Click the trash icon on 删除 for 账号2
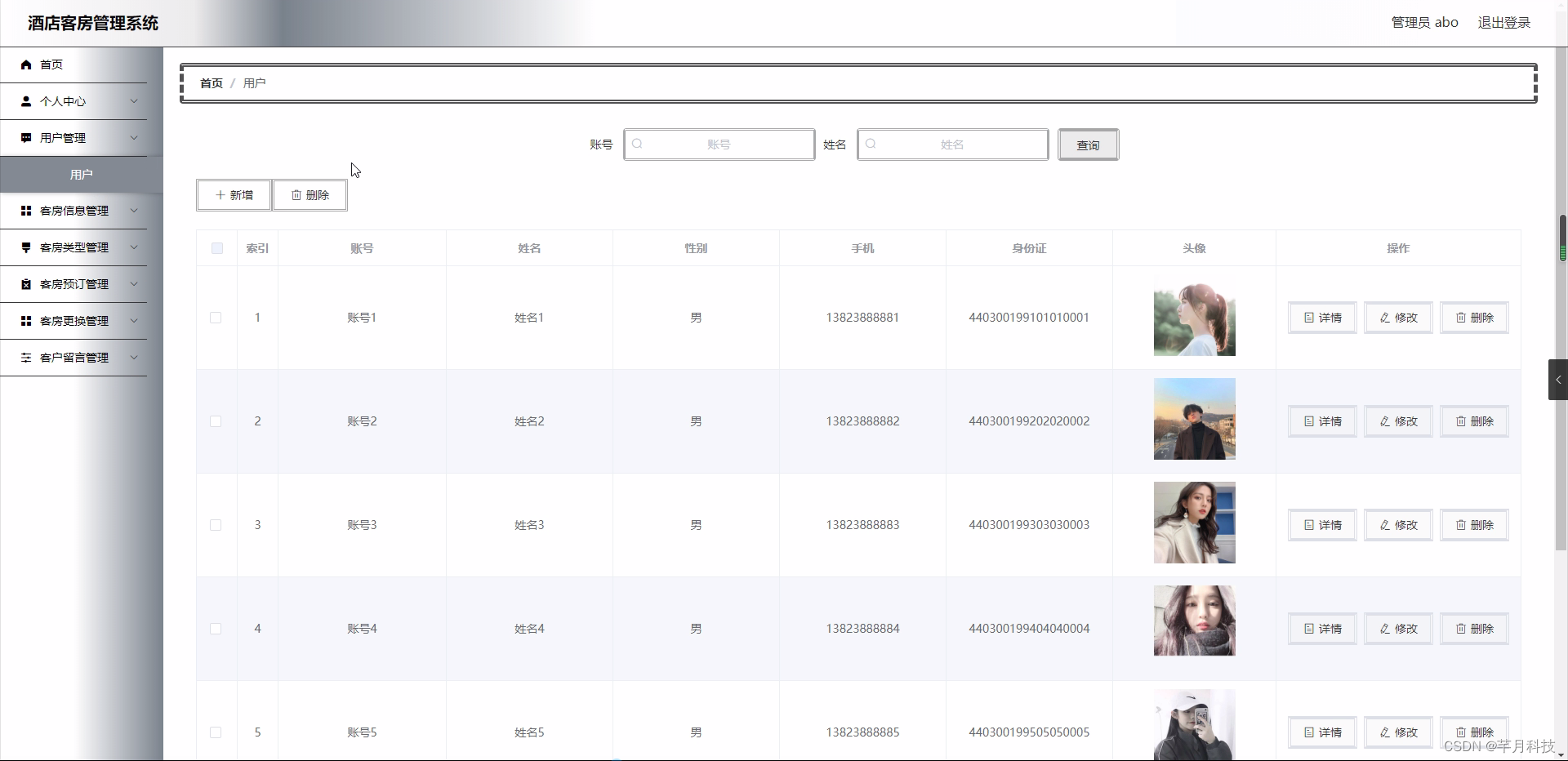Image resolution: width=1568 pixels, height=761 pixels. (x=1461, y=421)
